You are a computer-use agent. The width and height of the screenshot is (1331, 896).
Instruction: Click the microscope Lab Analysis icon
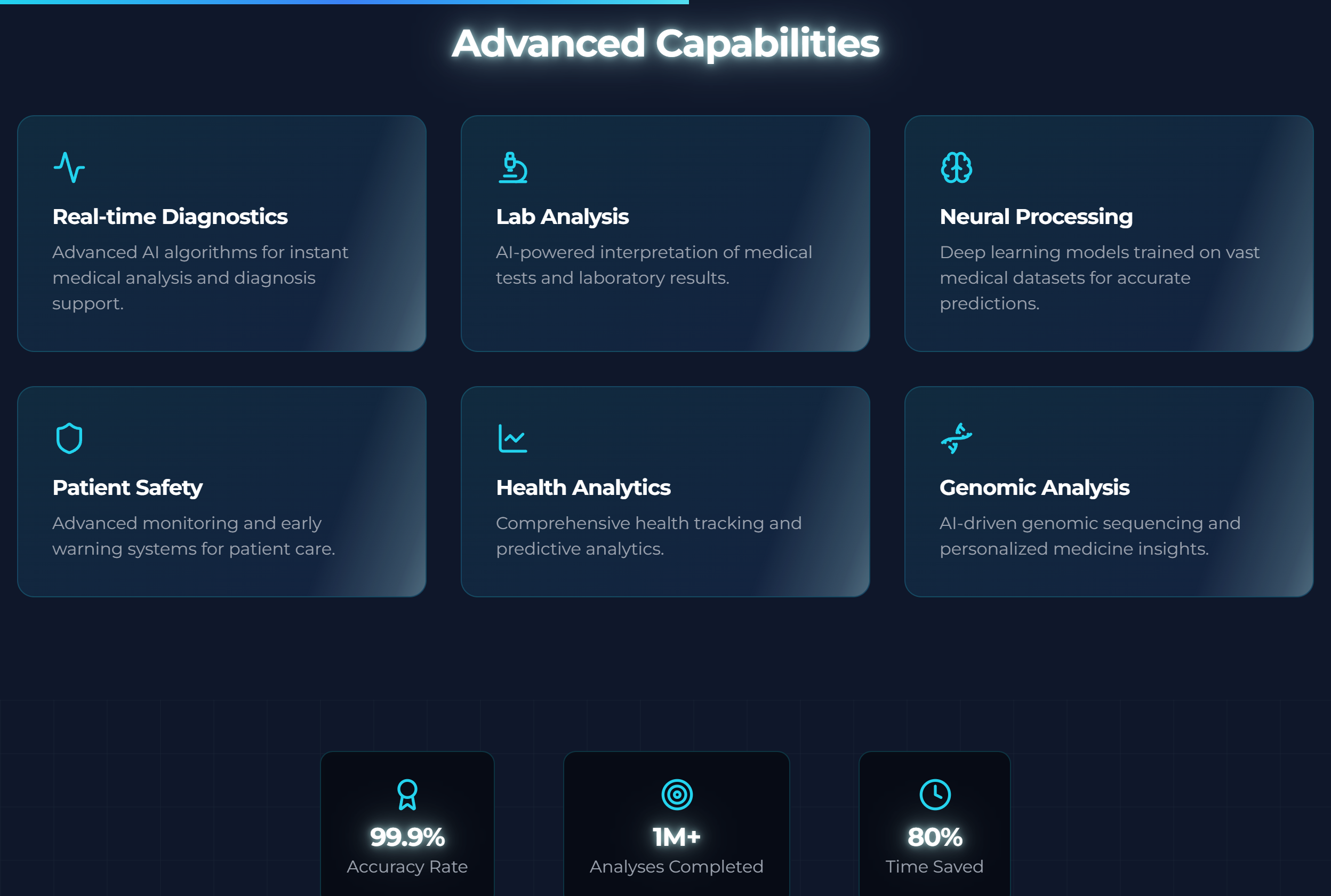pos(512,167)
